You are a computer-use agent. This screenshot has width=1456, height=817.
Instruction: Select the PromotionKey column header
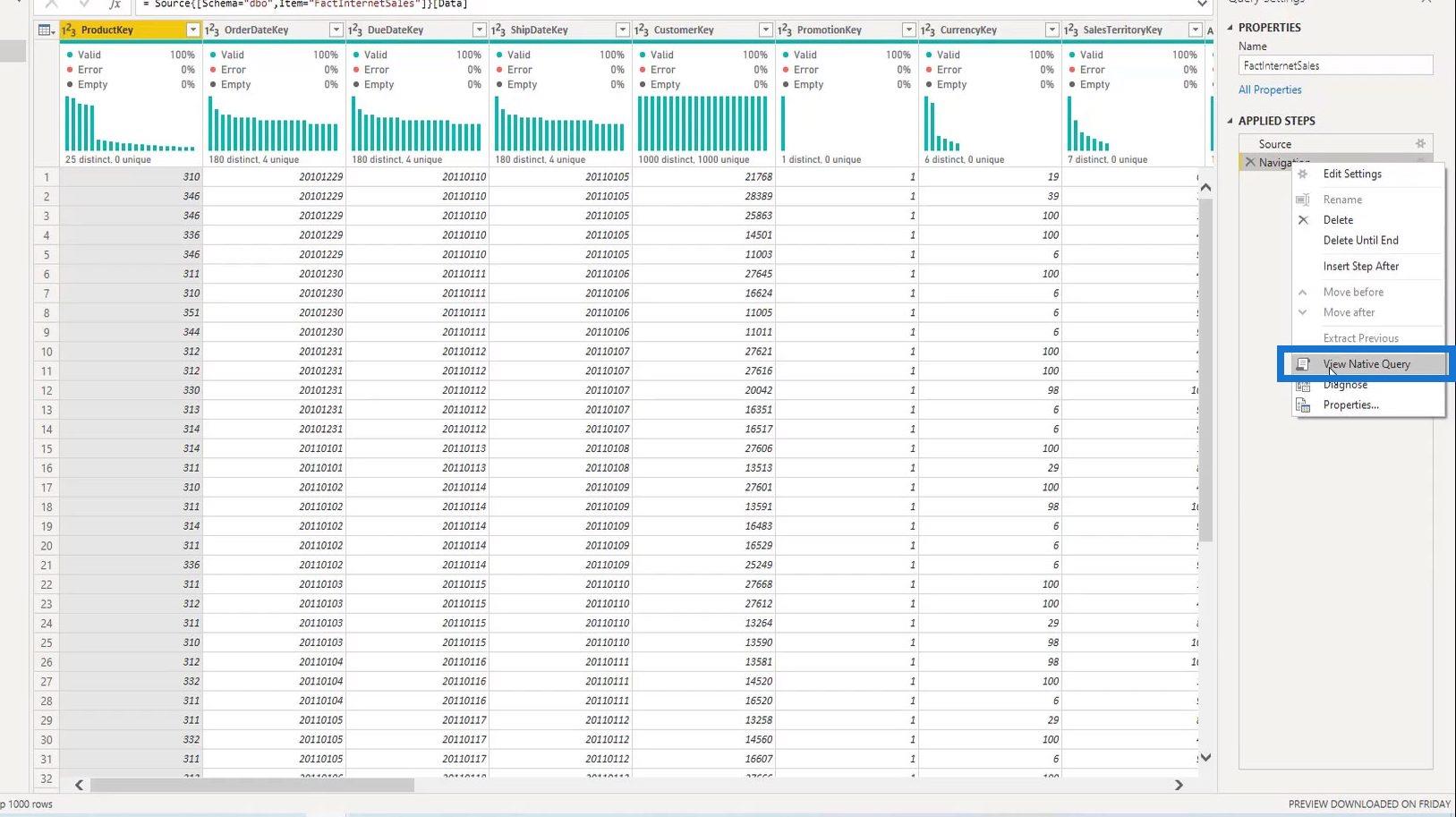[829, 30]
